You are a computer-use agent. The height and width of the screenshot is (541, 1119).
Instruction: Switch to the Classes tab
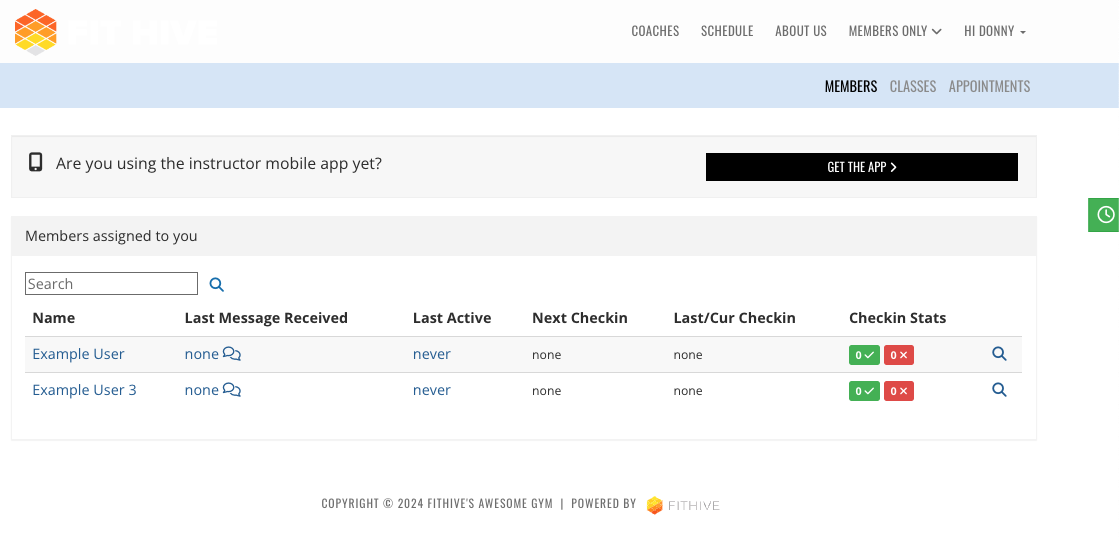coord(913,86)
